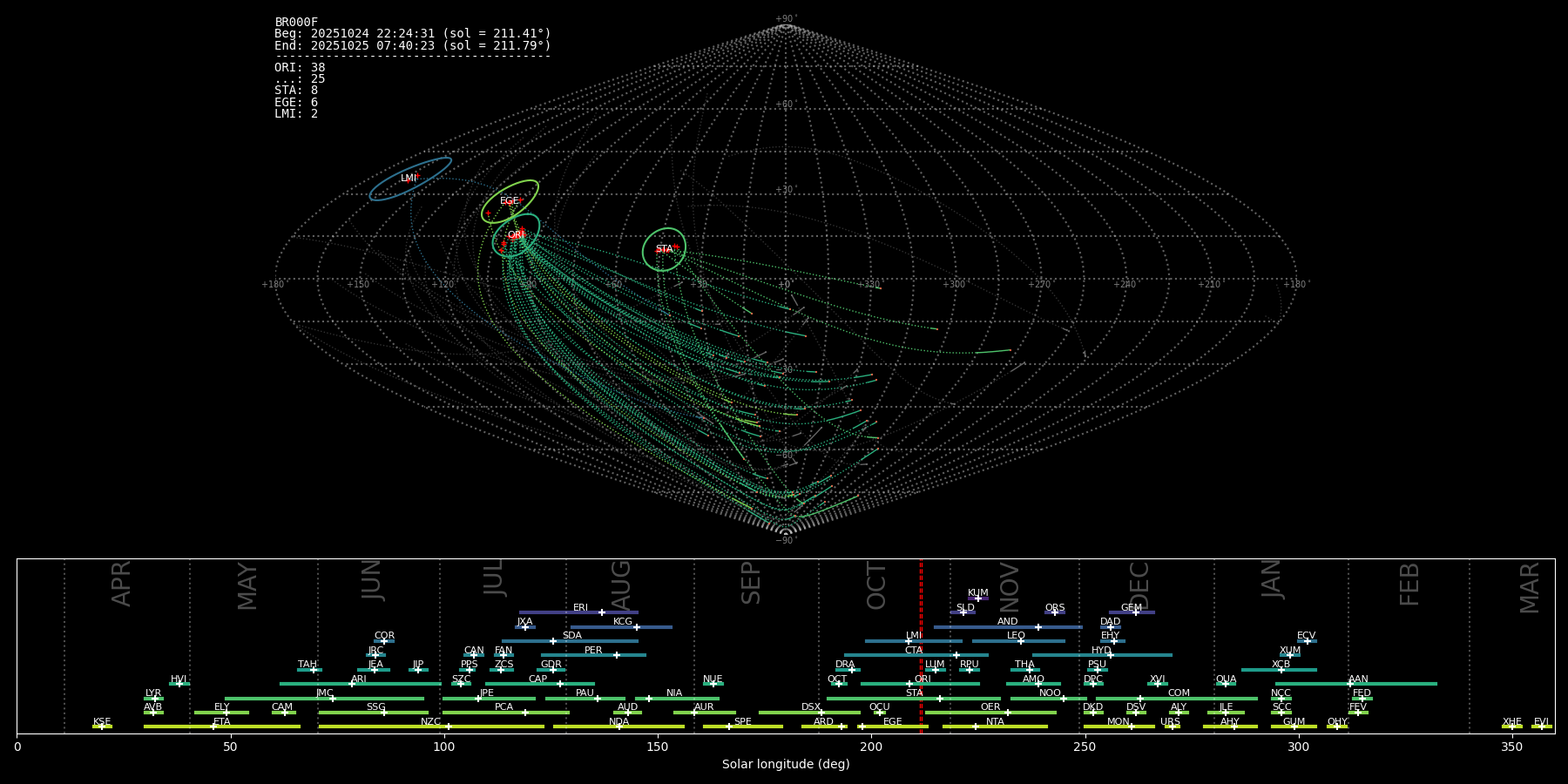This screenshot has height=784, width=1568.
Task: Click the 'LMI: 2' count in the legend
Action: point(296,114)
